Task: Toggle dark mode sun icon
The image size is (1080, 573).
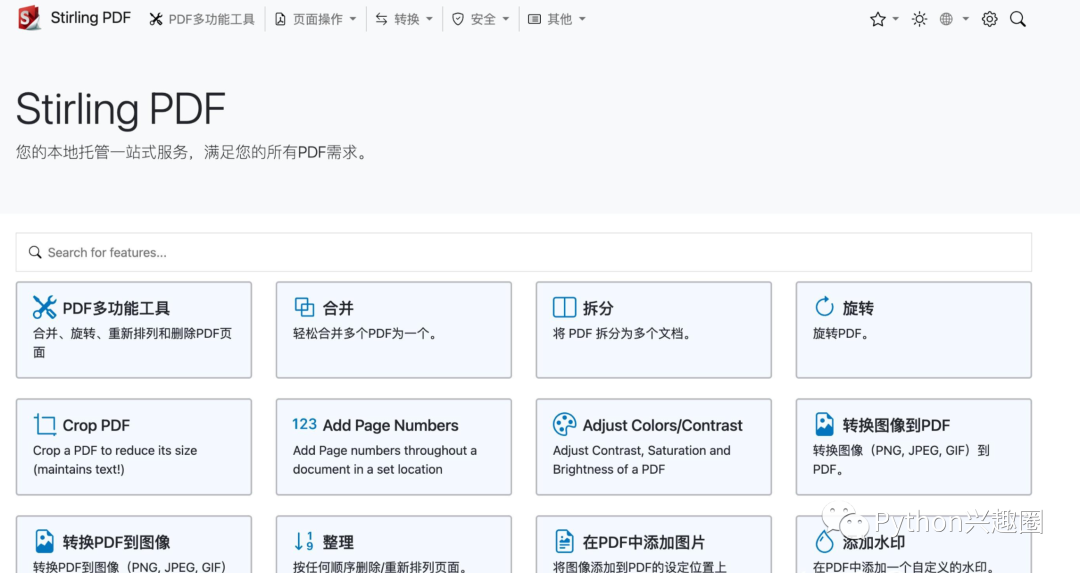Action: (x=920, y=19)
